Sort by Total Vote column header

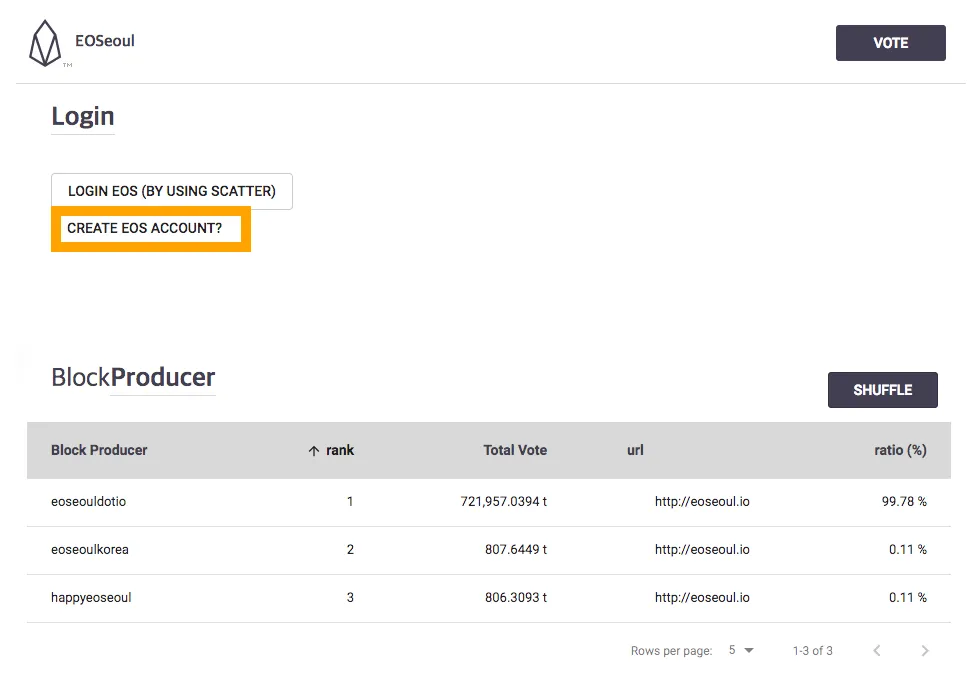515,450
